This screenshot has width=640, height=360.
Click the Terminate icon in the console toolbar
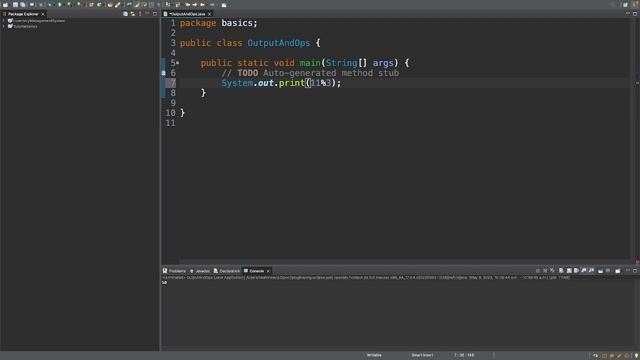538,271
